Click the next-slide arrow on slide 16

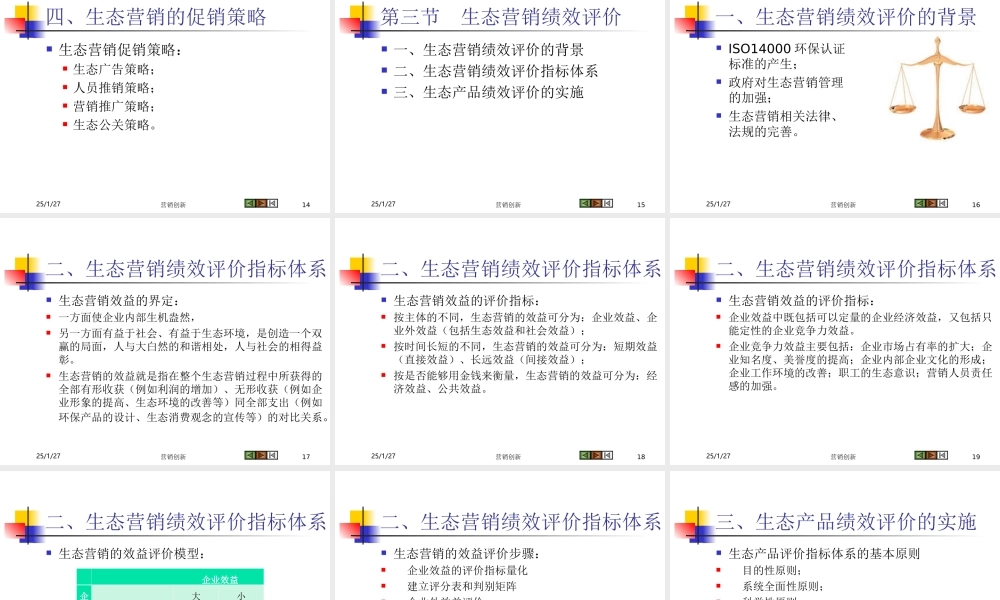[929, 202]
